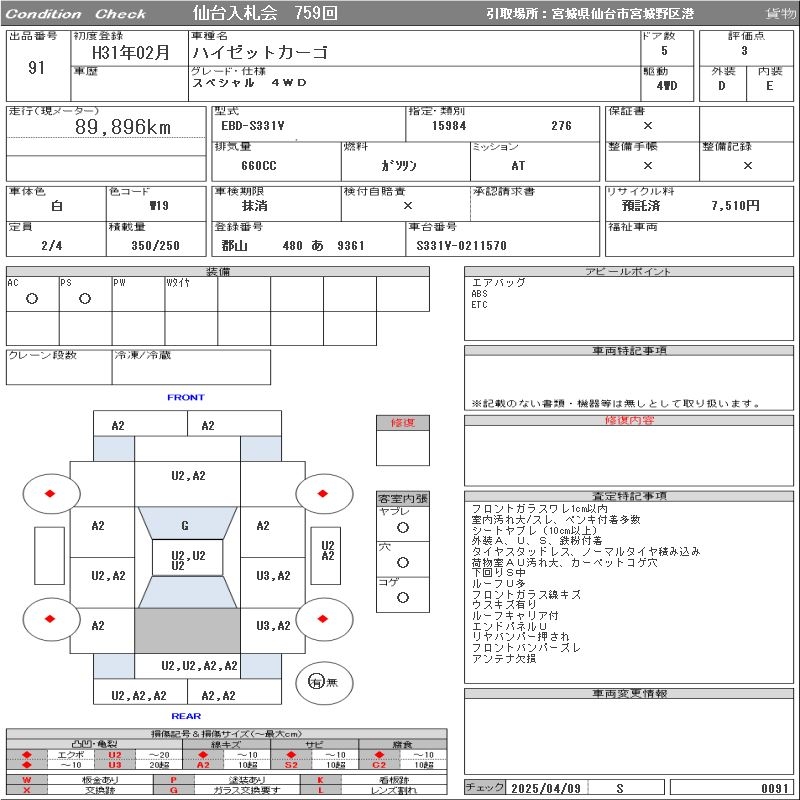Click the transmission value AT

pos(518,166)
